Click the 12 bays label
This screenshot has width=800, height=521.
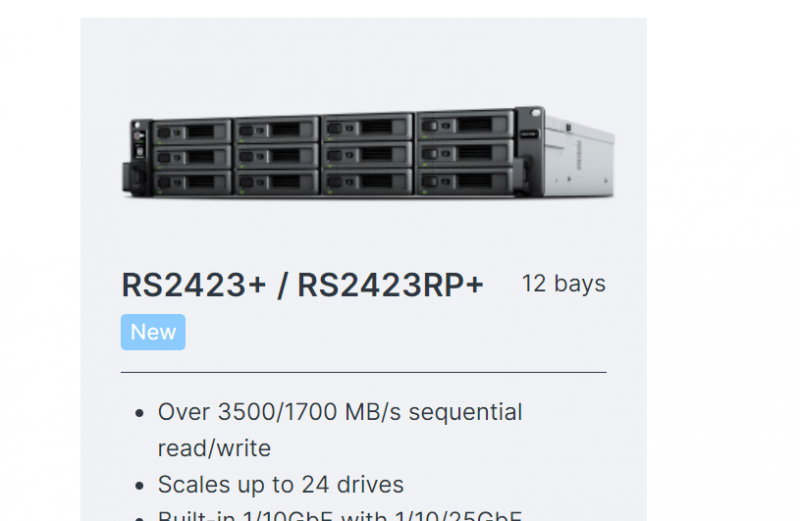click(x=564, y=284)
